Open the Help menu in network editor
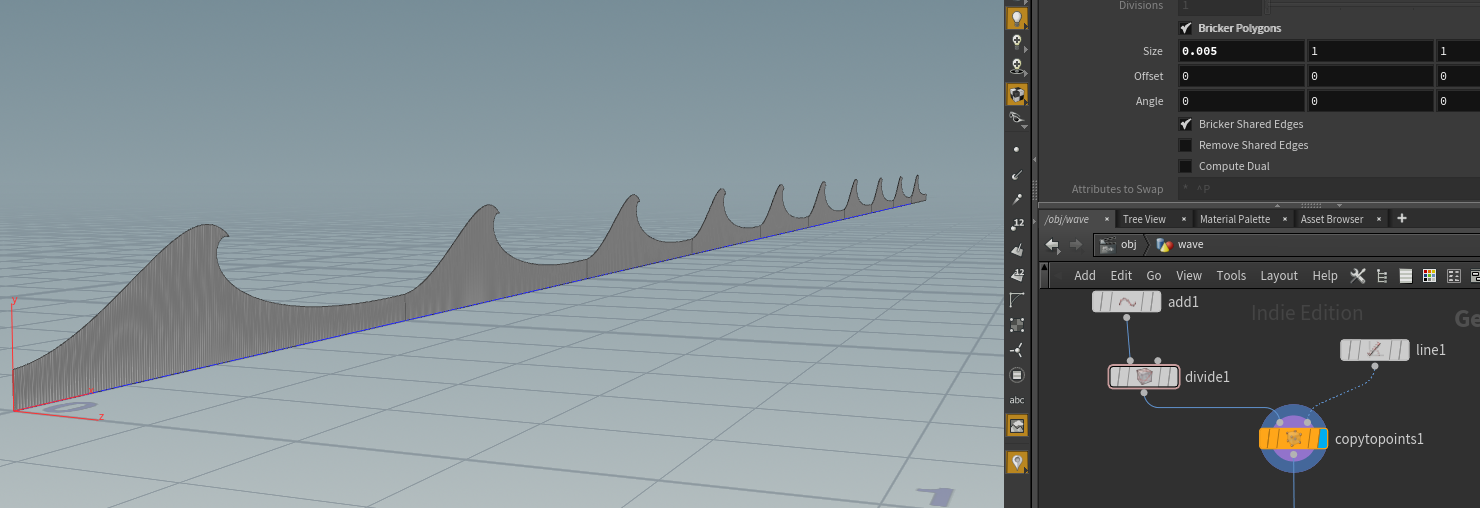 click(1325, 276)
